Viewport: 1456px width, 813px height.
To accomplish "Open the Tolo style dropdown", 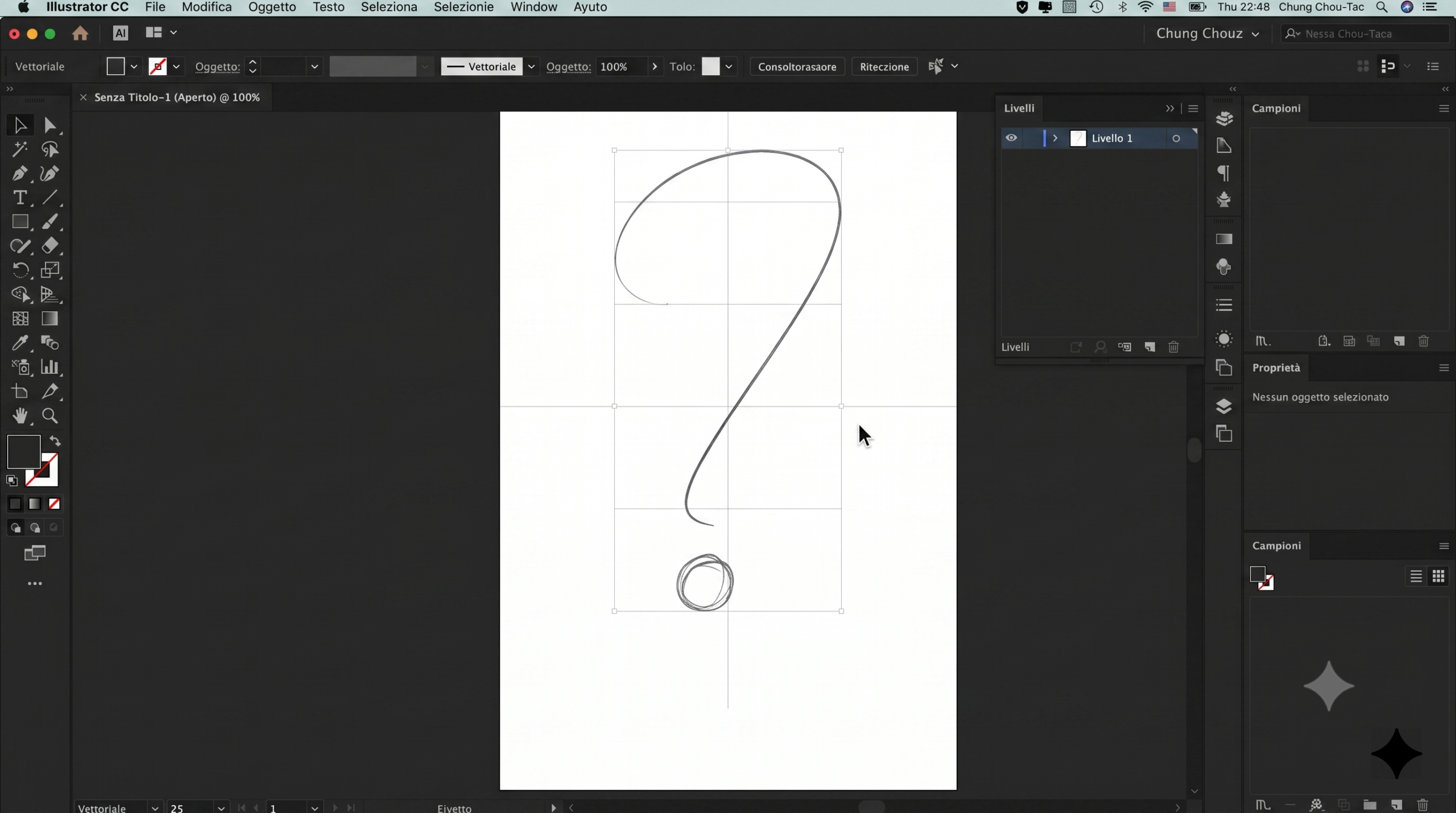I will click(729, 67).
